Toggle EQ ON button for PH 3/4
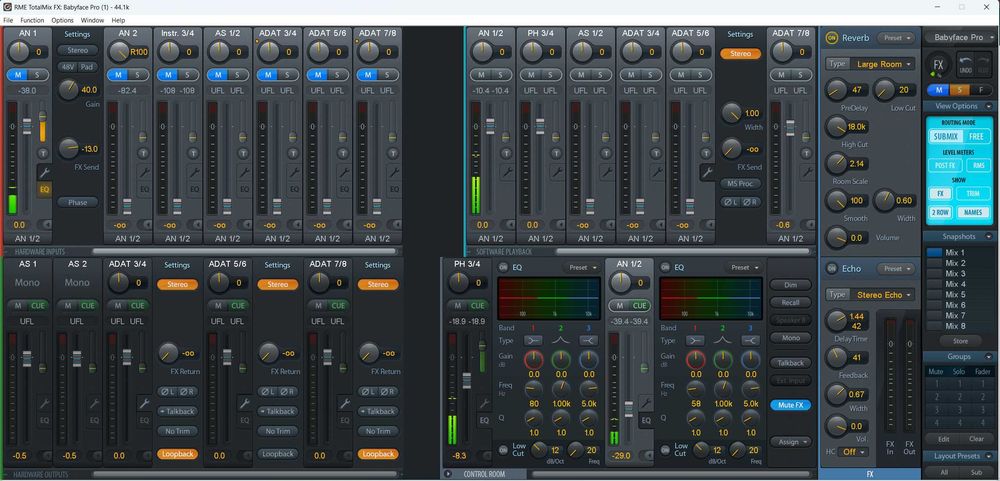The width and height of the screenshot is (1000, 481). 504,267
